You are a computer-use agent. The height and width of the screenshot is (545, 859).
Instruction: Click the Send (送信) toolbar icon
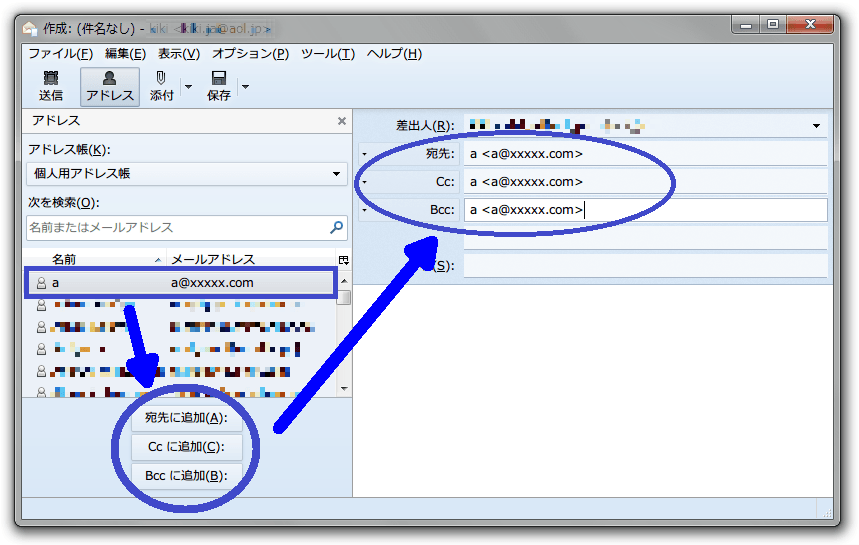point(50,86)
